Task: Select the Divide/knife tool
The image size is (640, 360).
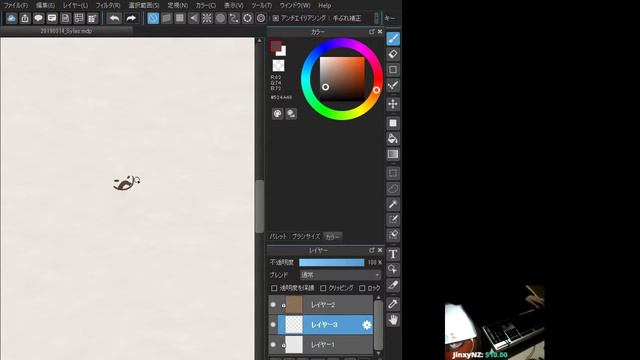Action: 393,285
